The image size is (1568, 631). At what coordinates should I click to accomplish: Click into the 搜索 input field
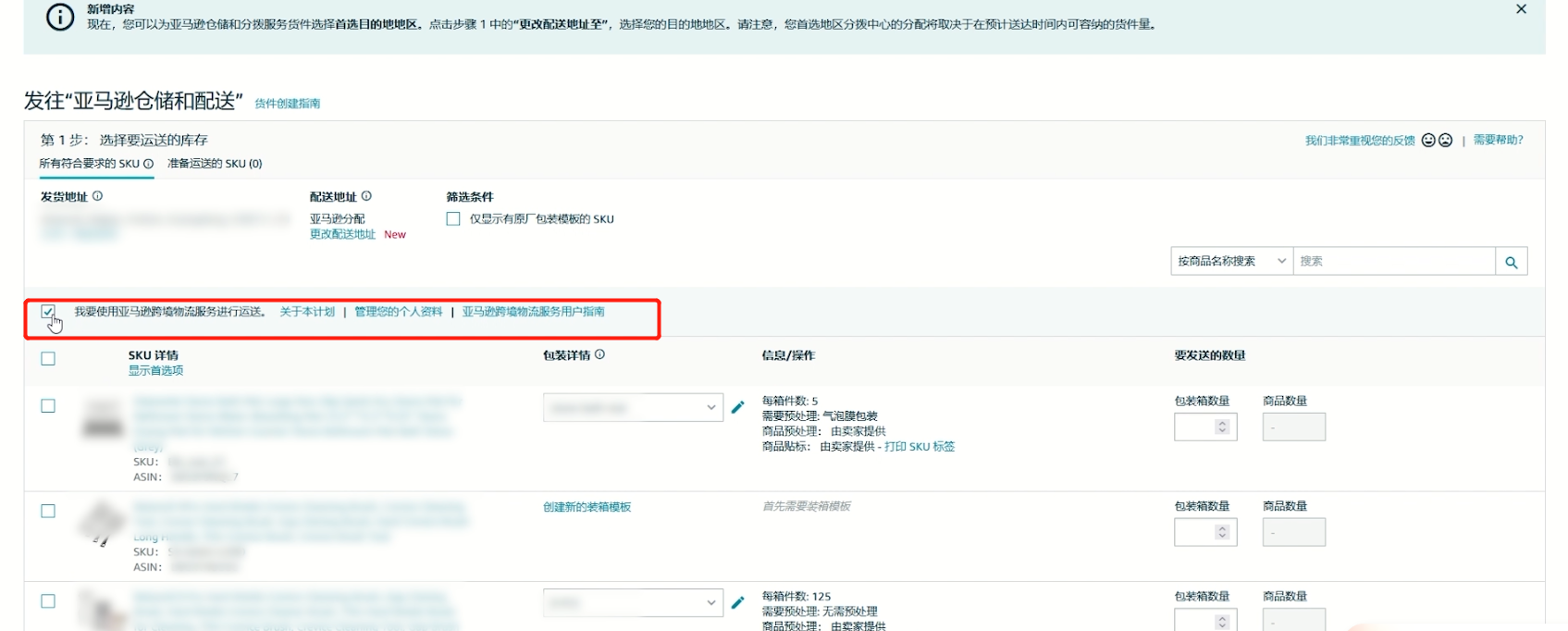(x=1394, y=262)
